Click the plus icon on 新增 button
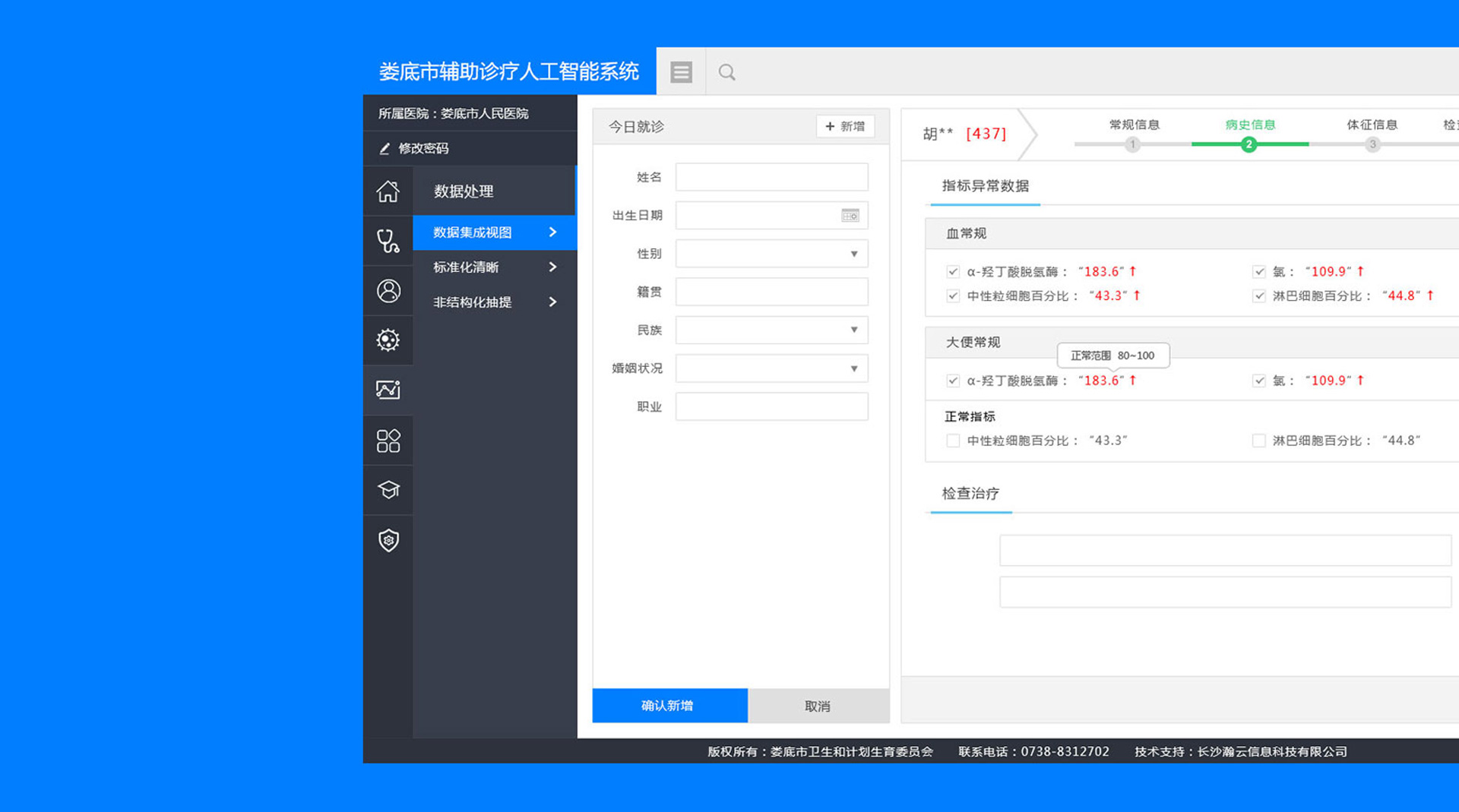1459x812 pixels. [x=830, y=126]
